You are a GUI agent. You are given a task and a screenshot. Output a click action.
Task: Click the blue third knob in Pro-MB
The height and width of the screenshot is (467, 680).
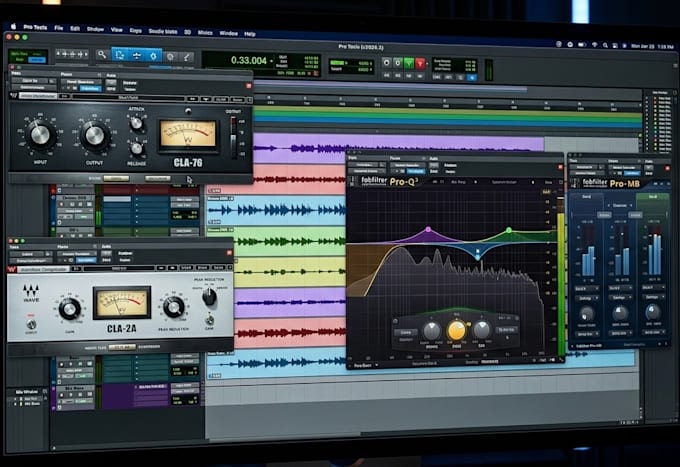653,312
